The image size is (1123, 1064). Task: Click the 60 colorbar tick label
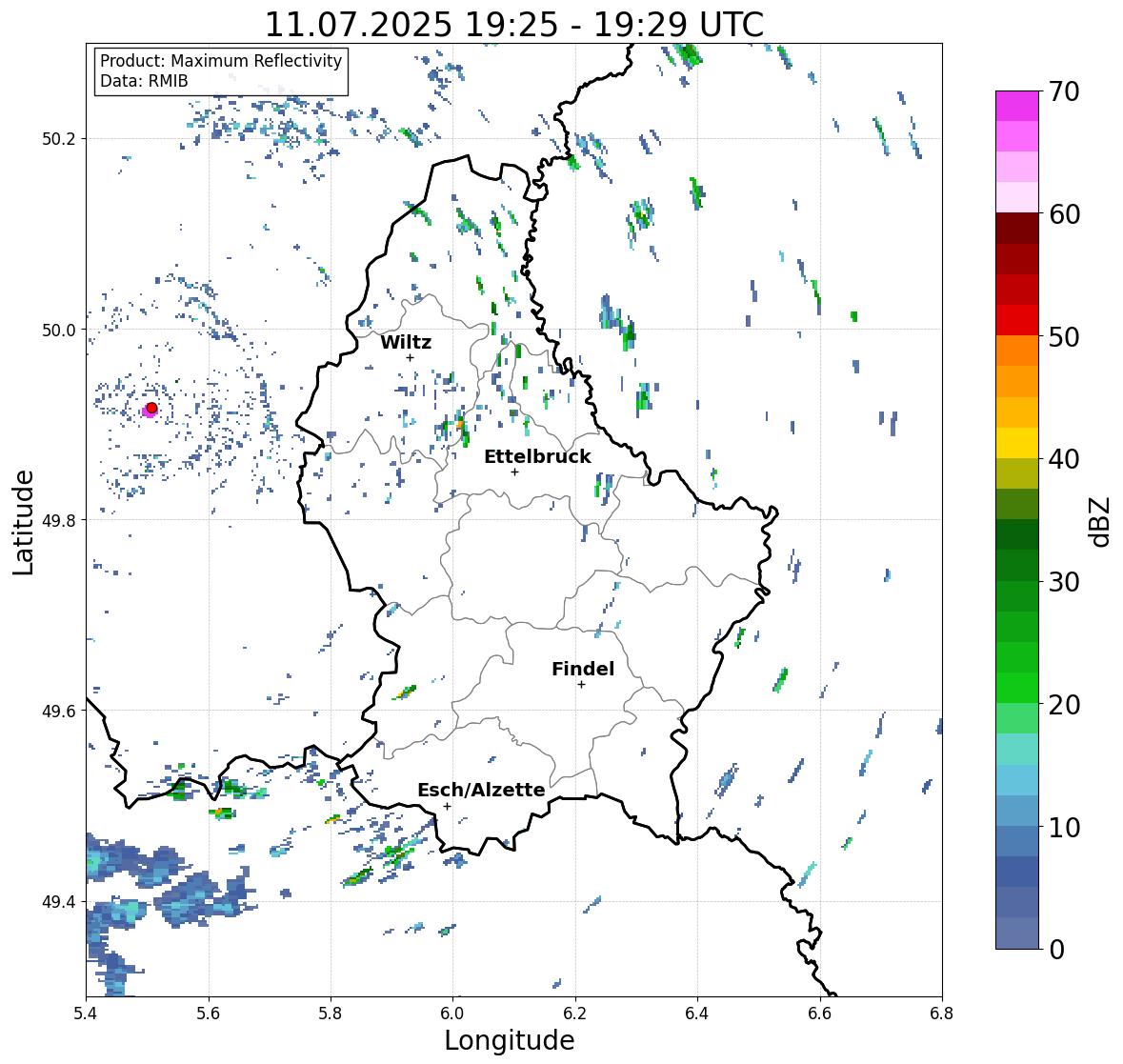[x=1064, y=214]
